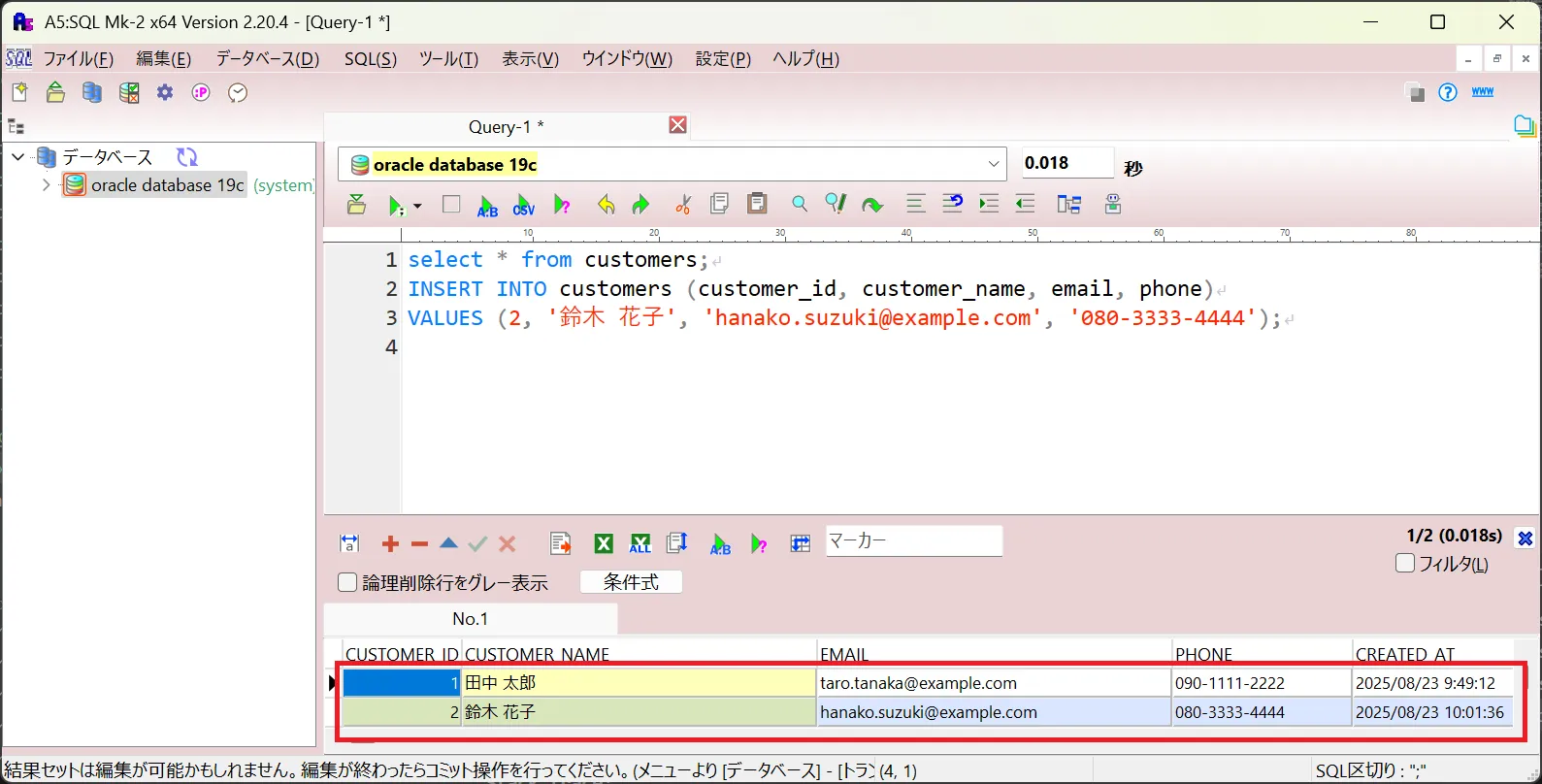This screenshot has width=1542, height=784.
Task: Open the データベース(D) menu
Action: (x=267, y=59)
